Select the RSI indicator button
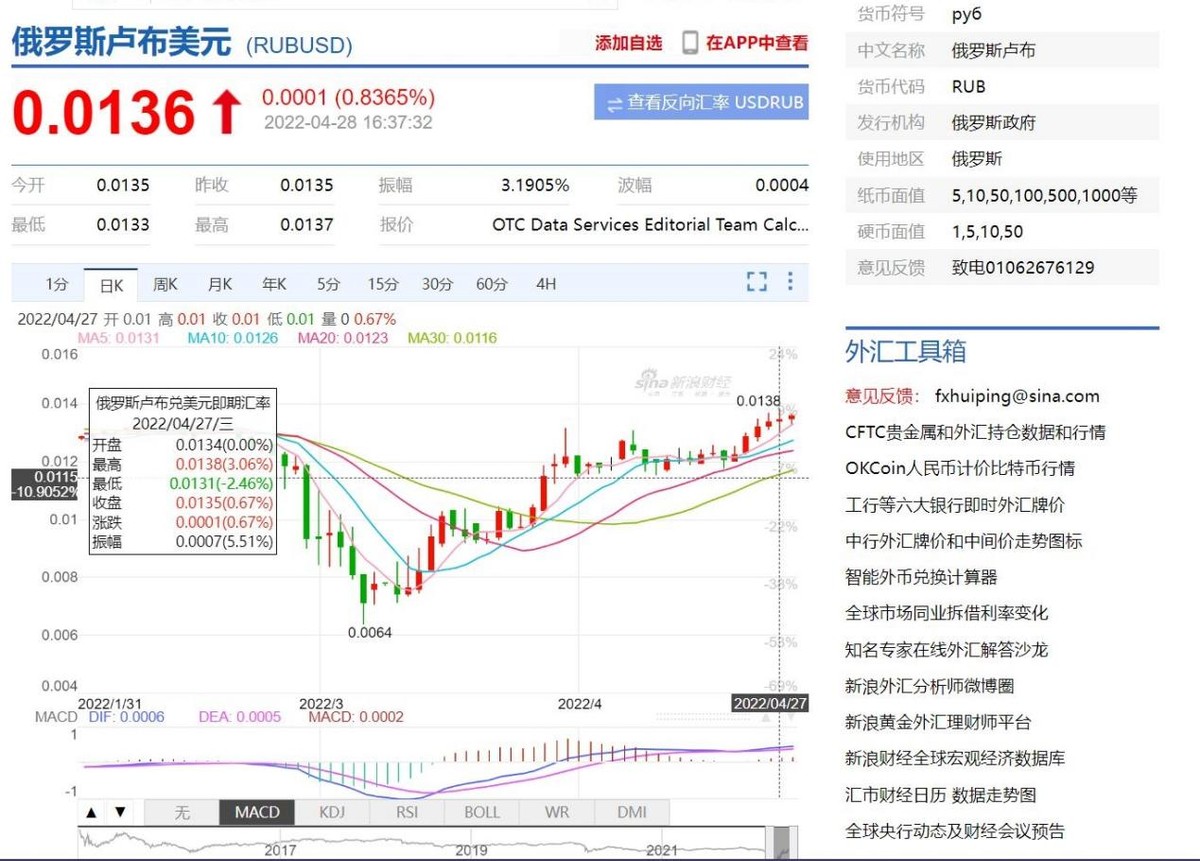 (407, 812)
